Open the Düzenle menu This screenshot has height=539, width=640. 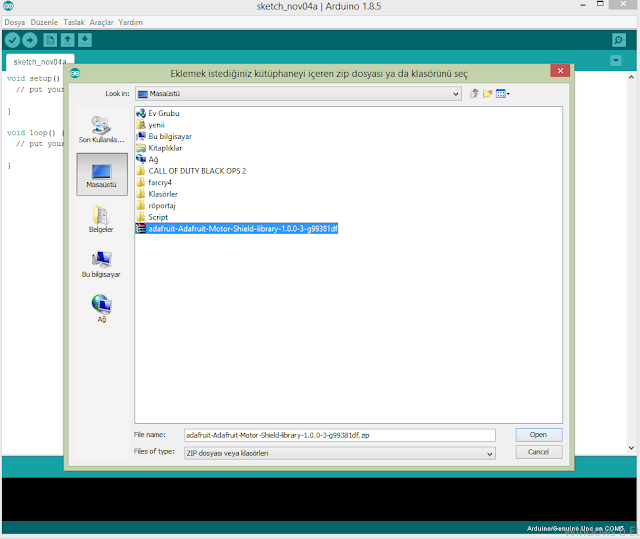pos(44,22)
